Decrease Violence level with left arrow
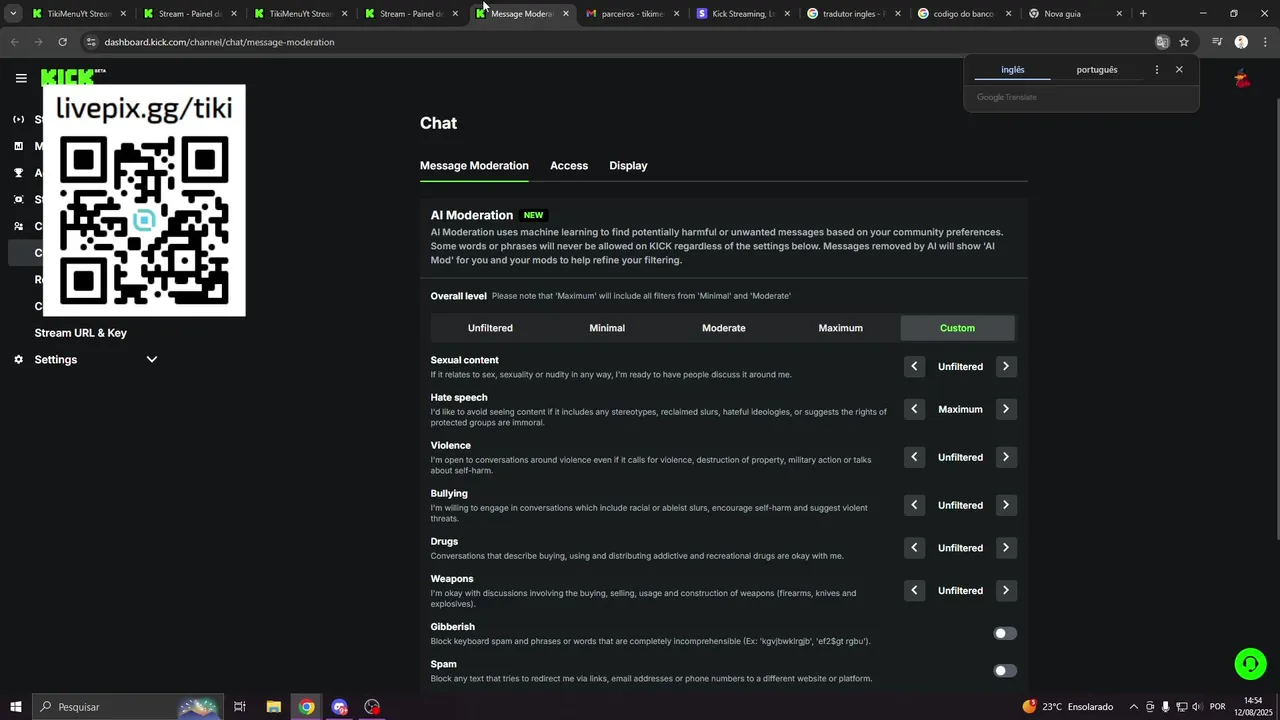Screen dimensions: 1280x720 click(x=914, y=457)
